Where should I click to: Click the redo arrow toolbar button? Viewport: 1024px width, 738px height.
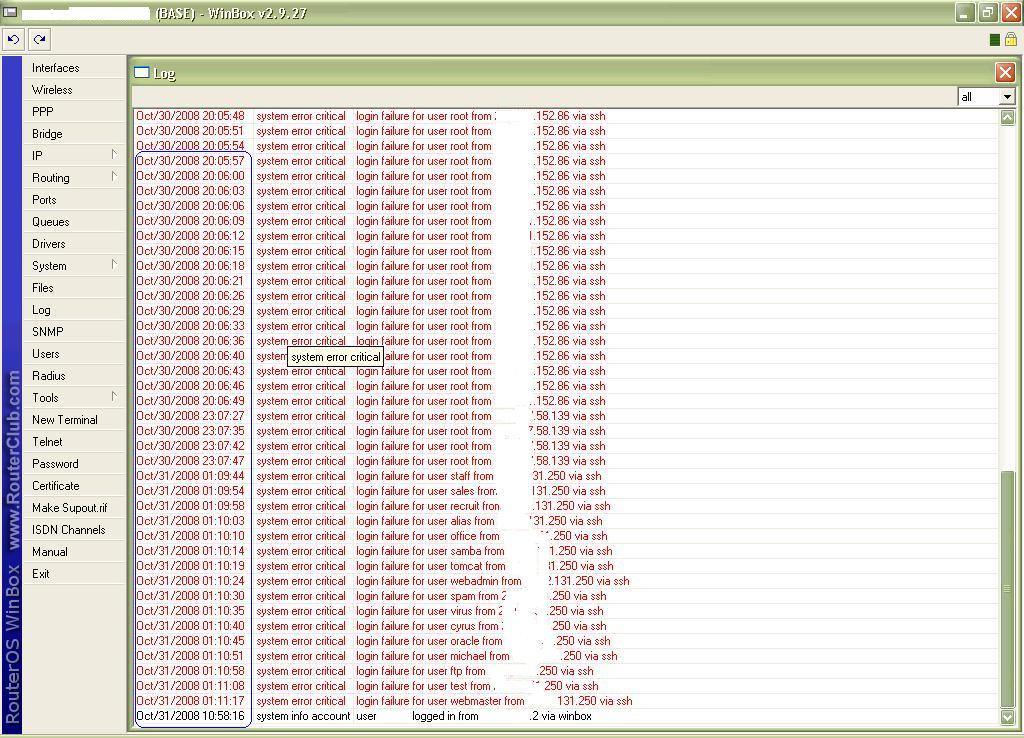[40, 40]
